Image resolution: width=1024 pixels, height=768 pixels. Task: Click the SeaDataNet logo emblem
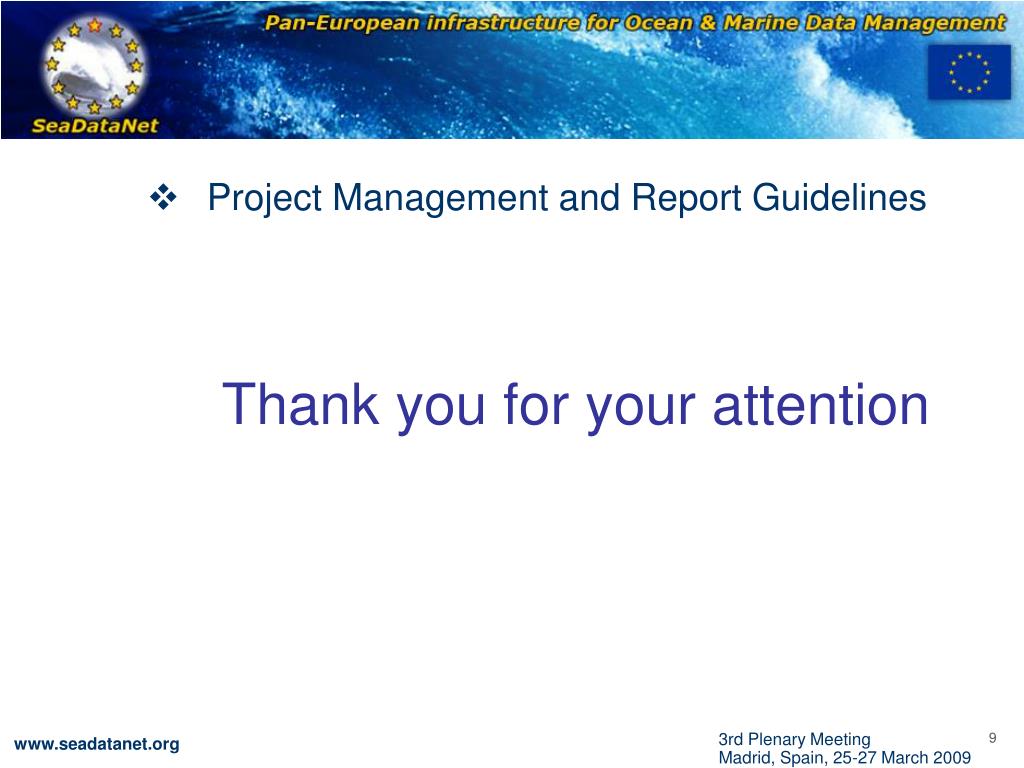94,65
